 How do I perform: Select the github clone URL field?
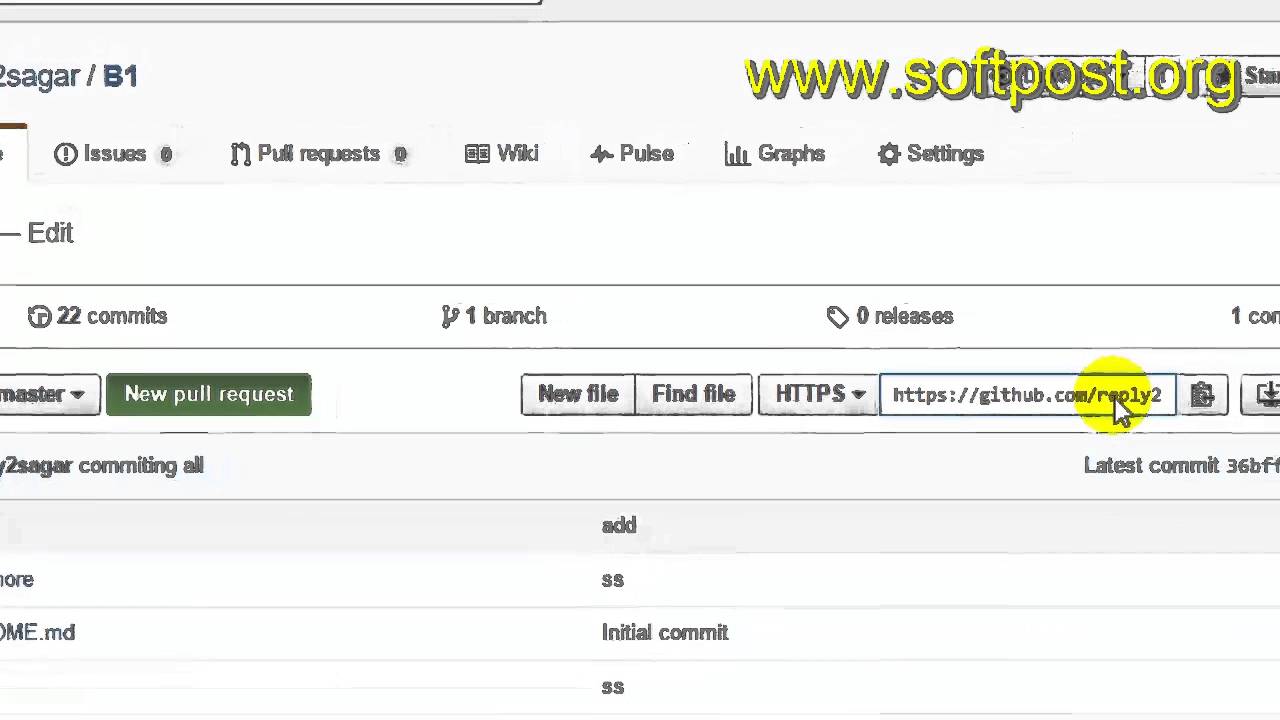[x=1028, y=395]
